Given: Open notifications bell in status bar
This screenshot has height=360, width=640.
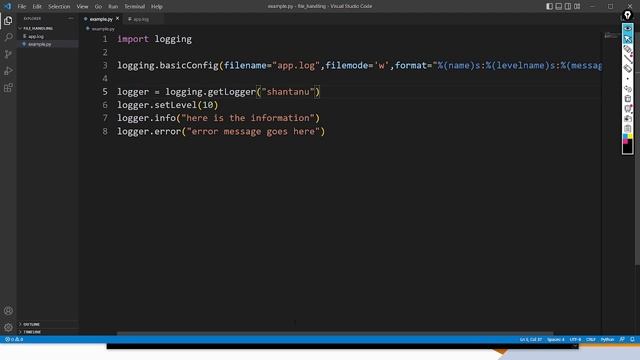Looking at the screenshot, I should (632, 340).
